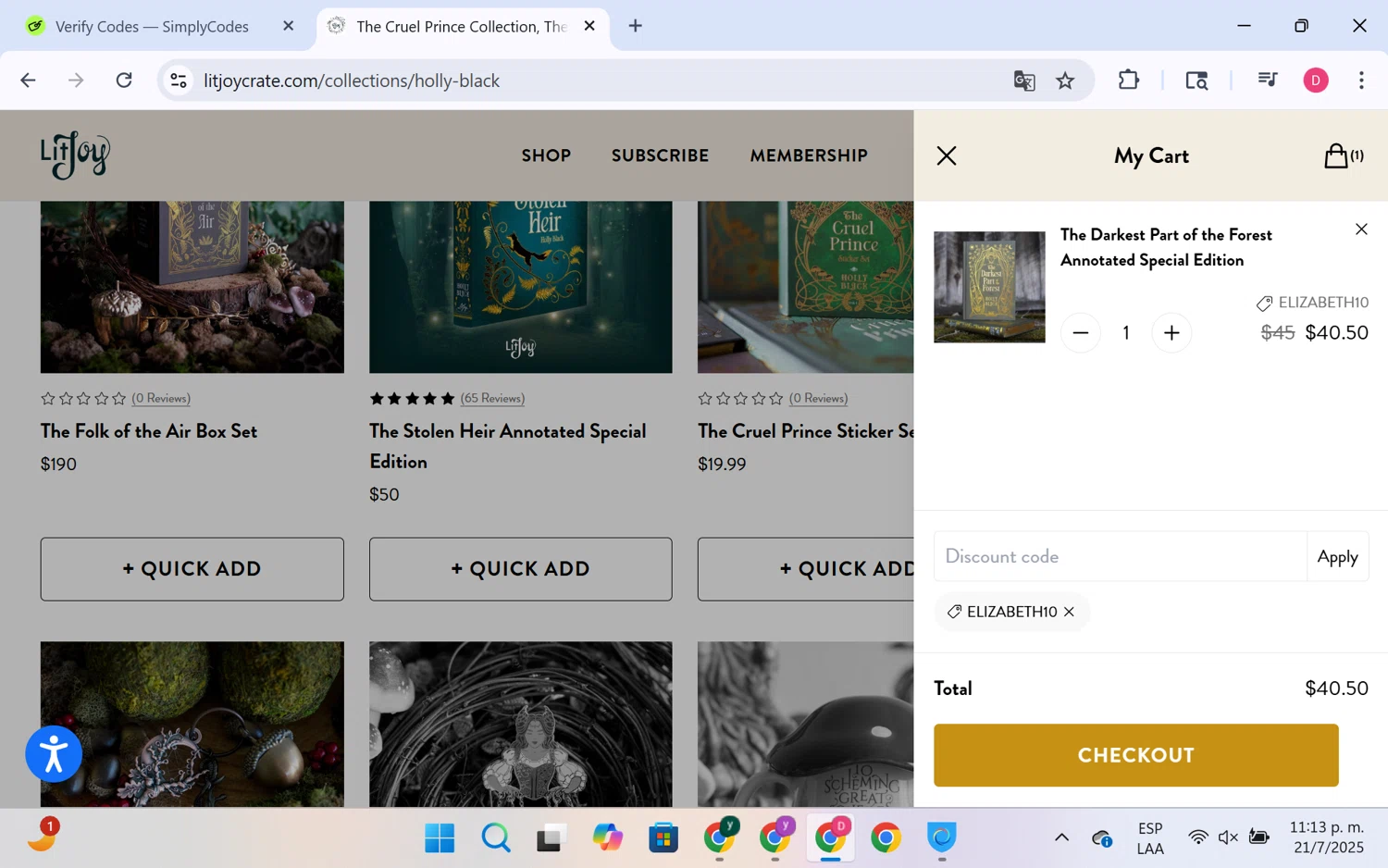The width and height of the screenshot is (1388, 868).
Task: Remove The Darkest Part of the Forest from cart
Action: (1361, 229)
